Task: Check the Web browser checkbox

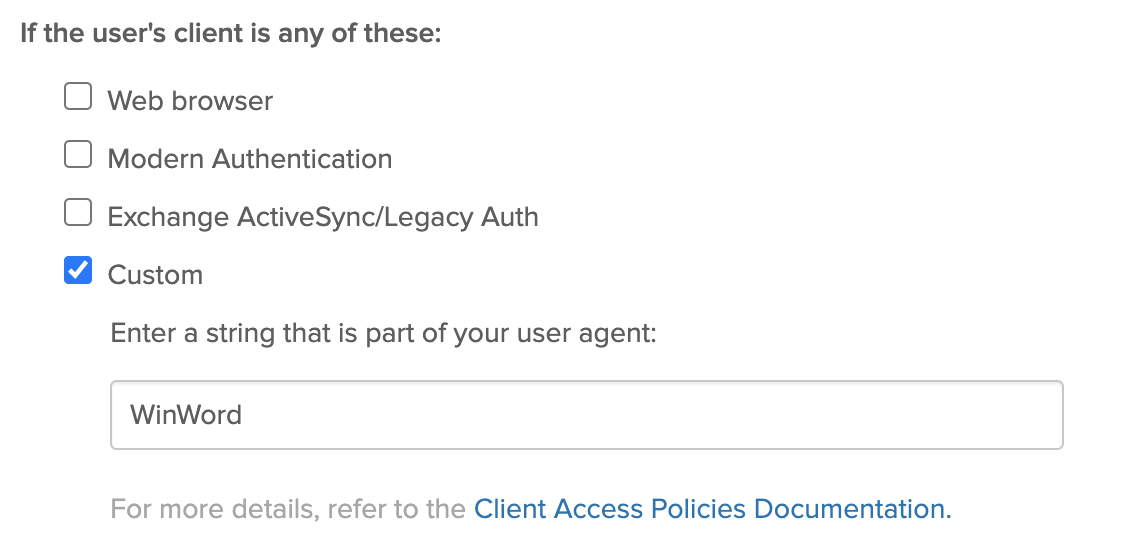Action: pyautogui.click(x=78, y=97)
